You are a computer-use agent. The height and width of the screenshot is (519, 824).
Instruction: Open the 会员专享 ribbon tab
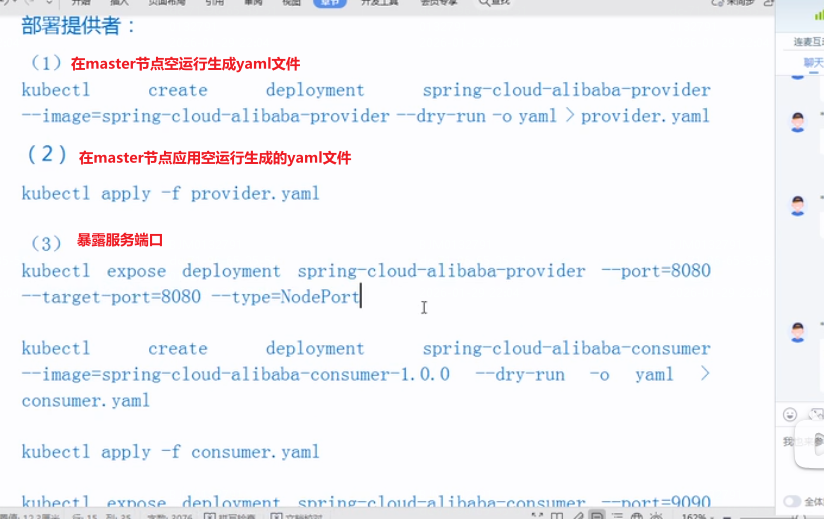coord(439,3)
